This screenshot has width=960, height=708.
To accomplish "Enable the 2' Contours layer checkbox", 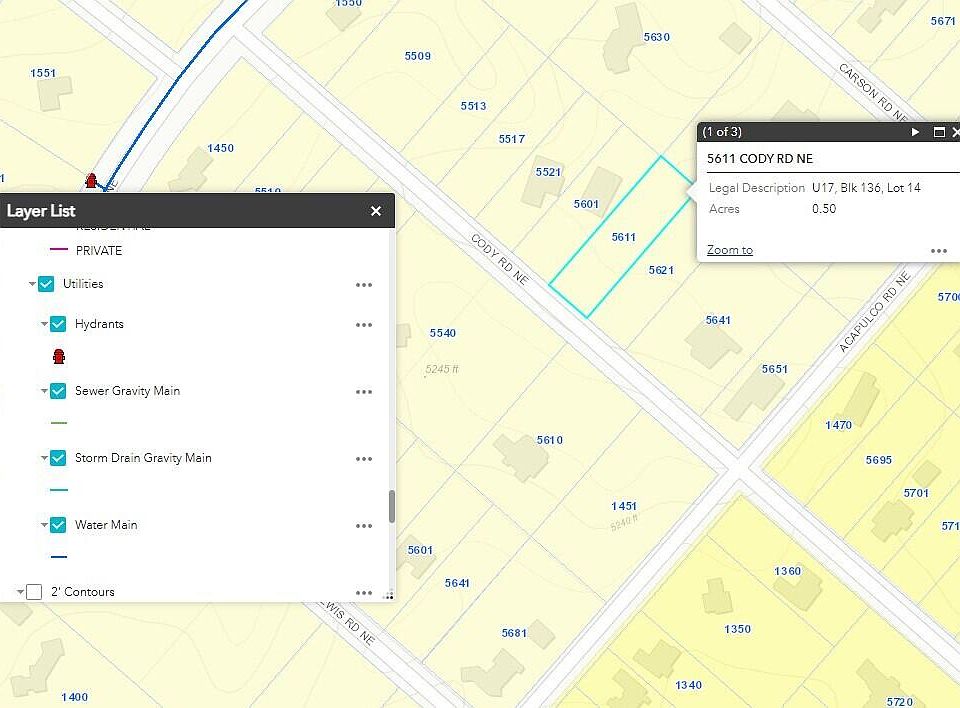I will click(34, 592).
